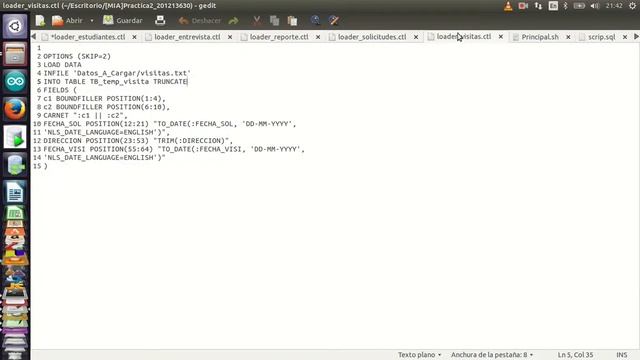The width and height of the screenshot is (640, 360).
Task: Paste from clipboard with the paste icon
Action: point(292,20)
